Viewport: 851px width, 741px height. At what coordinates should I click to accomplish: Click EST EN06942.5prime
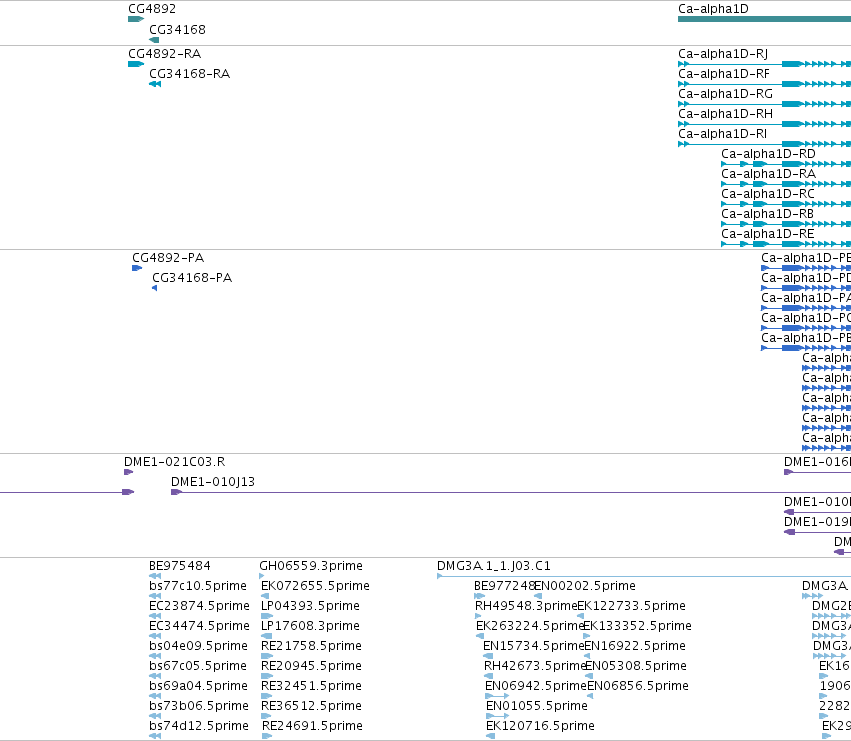coord(536,687)
